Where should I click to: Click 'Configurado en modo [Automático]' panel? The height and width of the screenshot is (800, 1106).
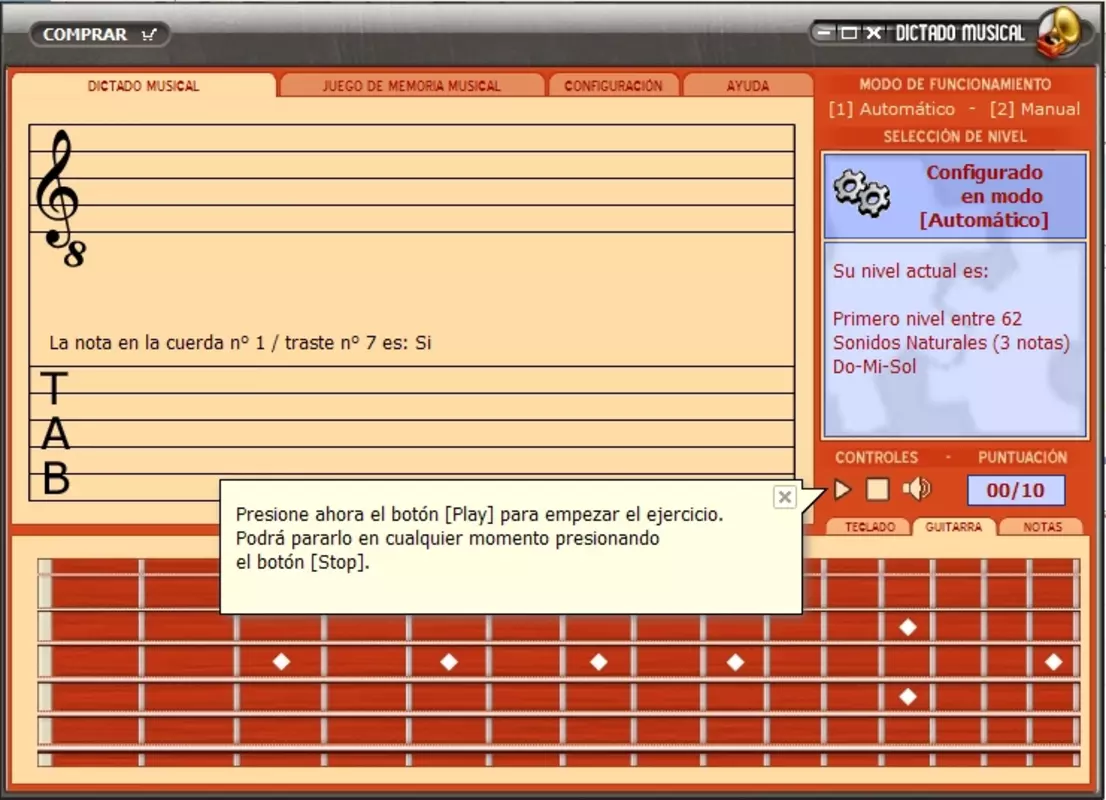pyautogui.click(x=954, y=196)
